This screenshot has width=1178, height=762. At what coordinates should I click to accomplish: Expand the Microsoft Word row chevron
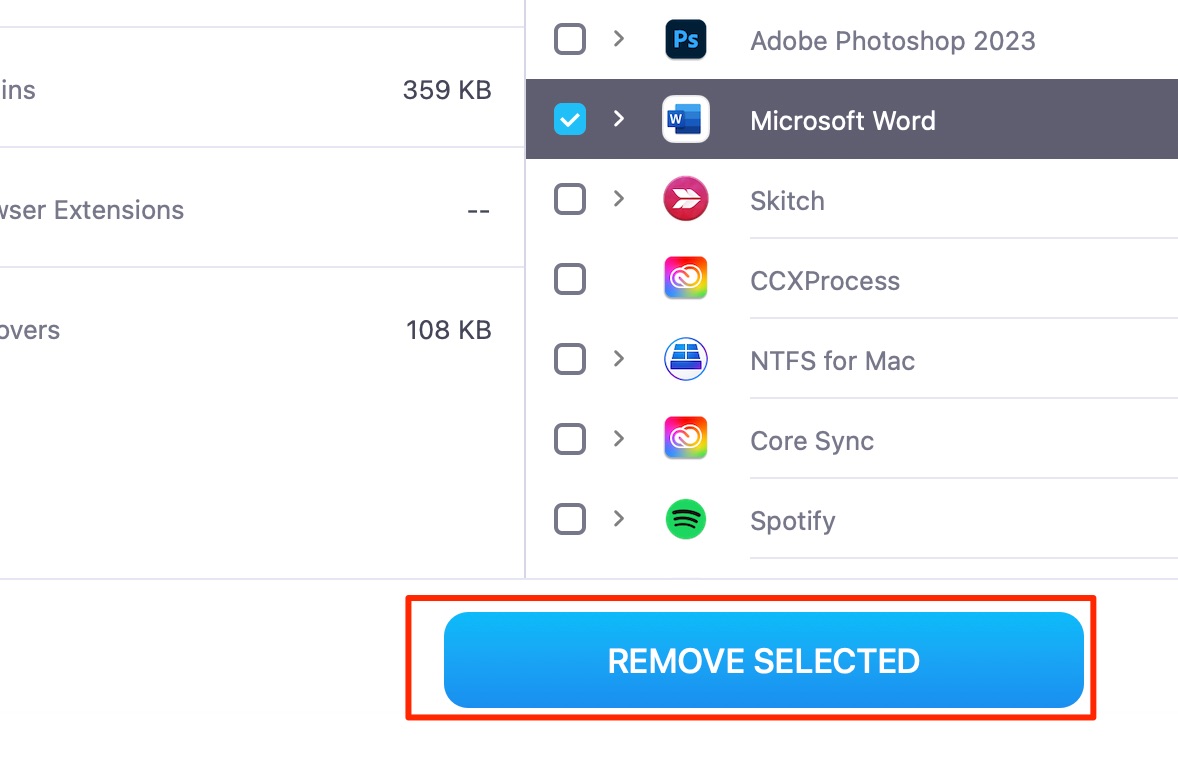[x=618, y=119]
